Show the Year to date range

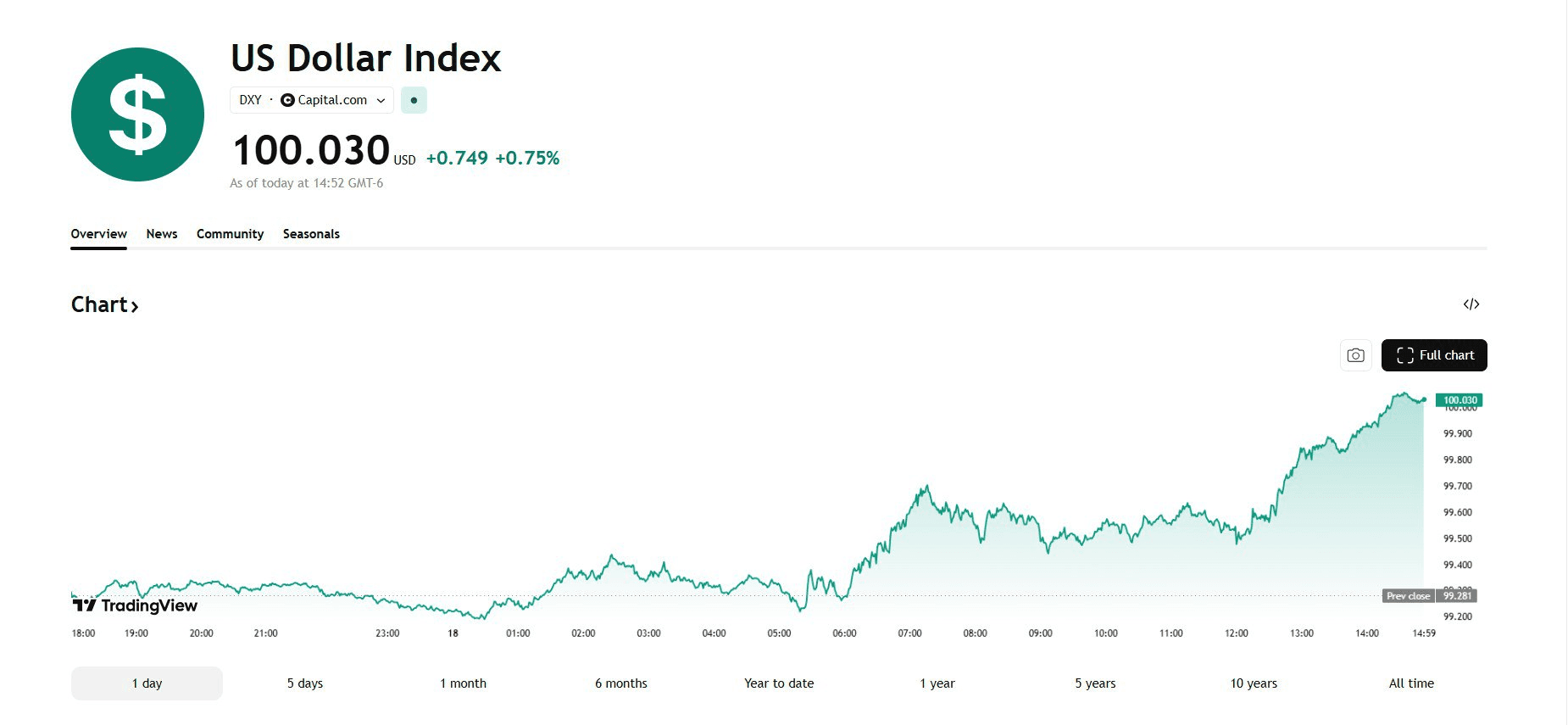click(779, 683)
